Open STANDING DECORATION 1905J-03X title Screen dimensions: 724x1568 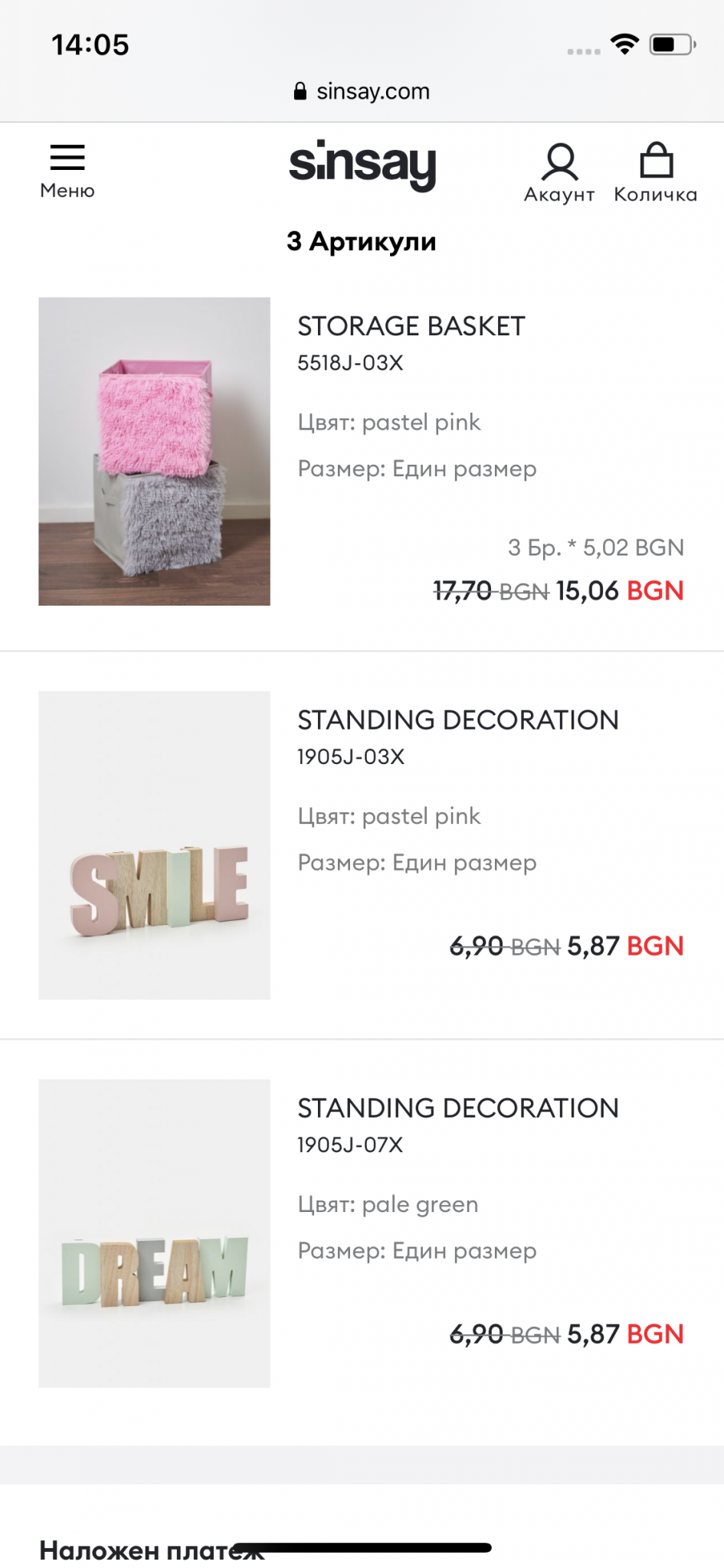click(x=457, y=720)
